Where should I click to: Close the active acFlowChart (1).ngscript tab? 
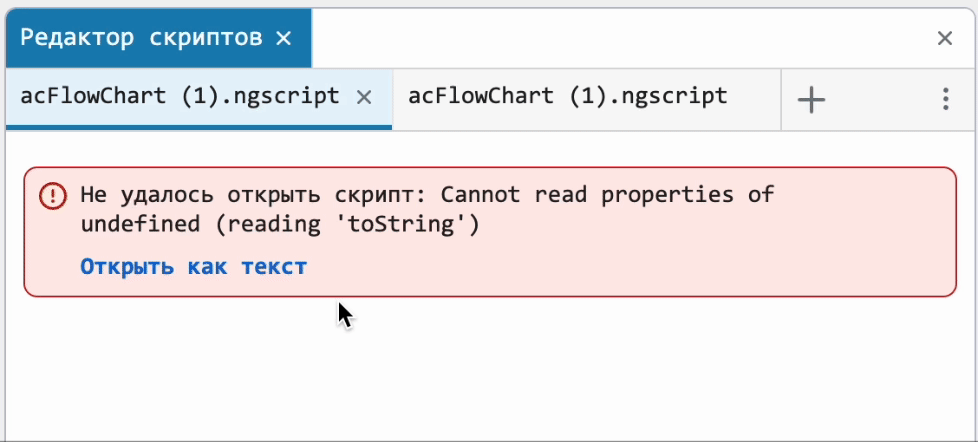[x=364, y=97]
